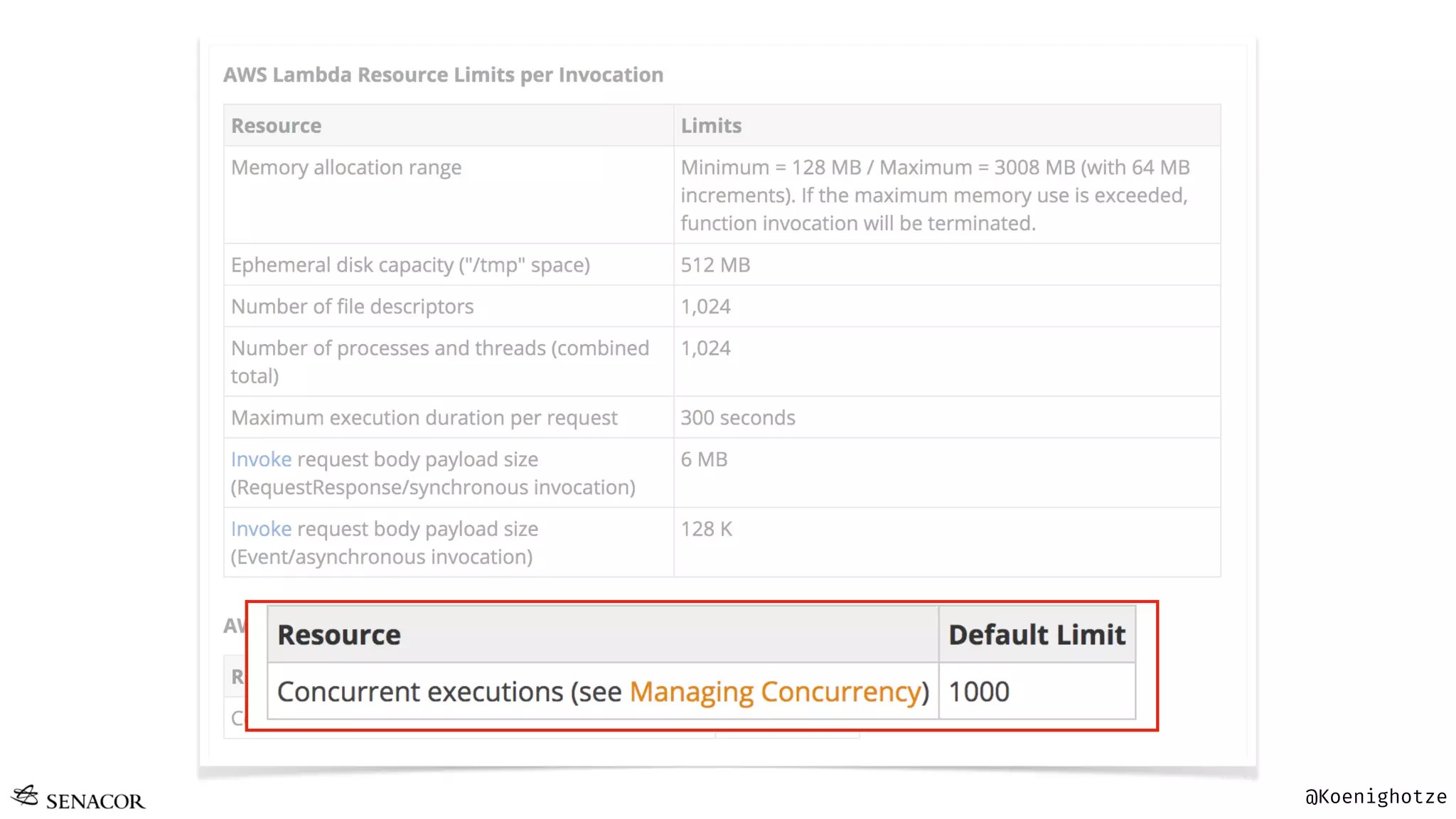Click the 128 K payload size value

[x=706, y=530]
